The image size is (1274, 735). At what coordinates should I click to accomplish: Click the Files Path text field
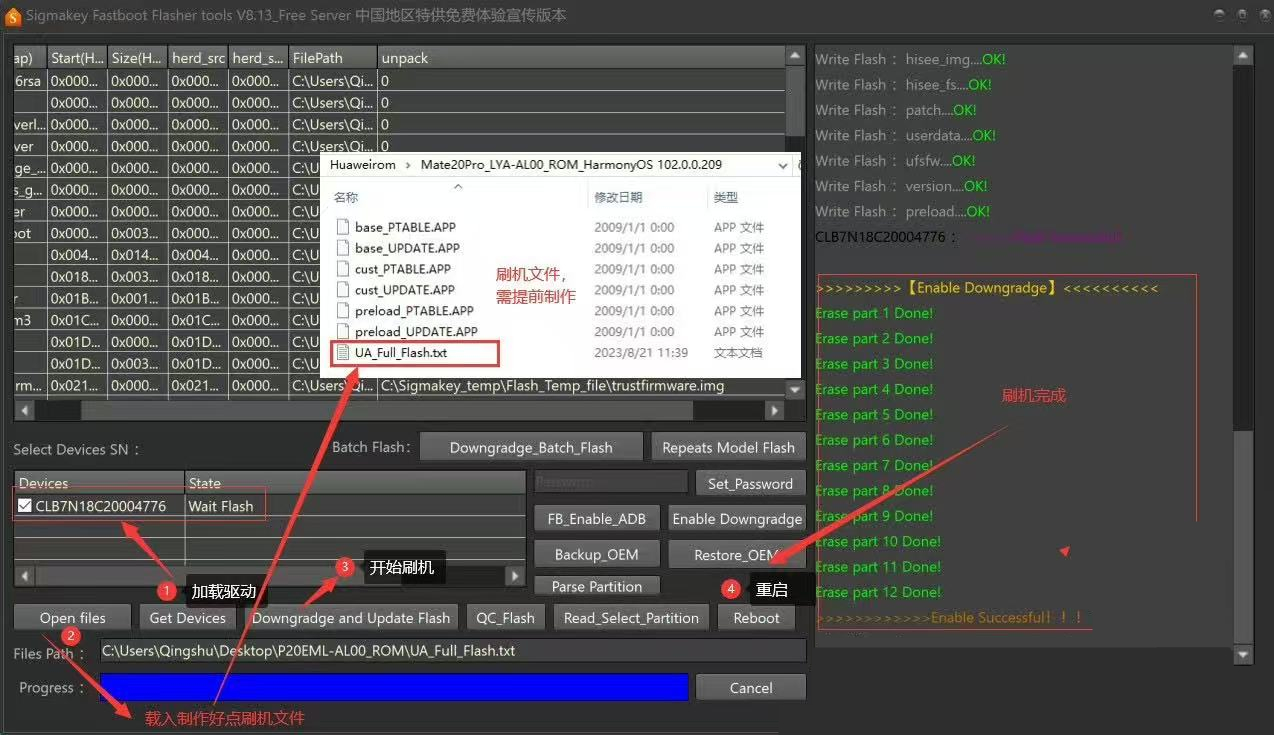pyautogui.click(x=453, y=650)
